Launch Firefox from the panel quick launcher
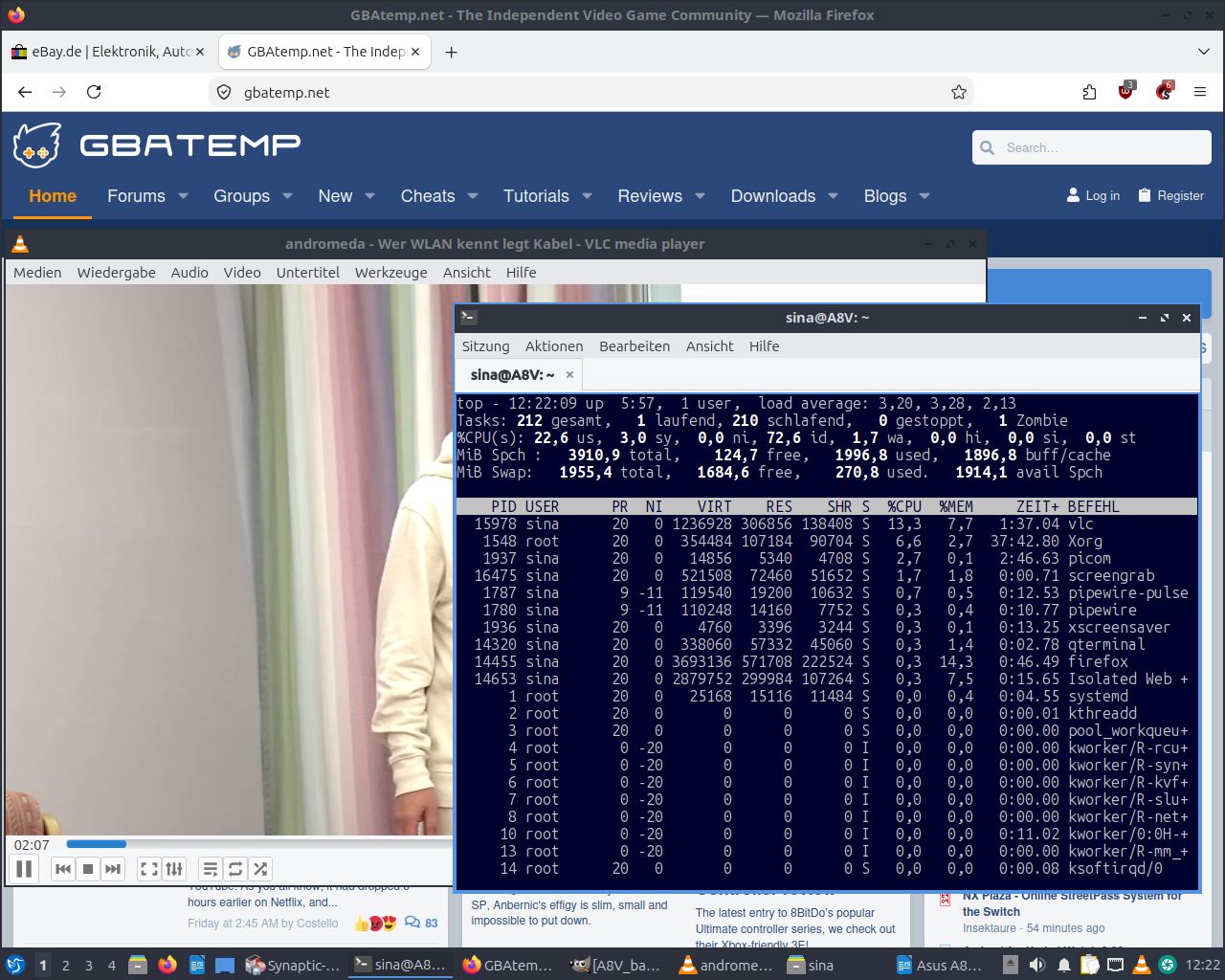This screenshot has height=980, width=1225. (x=167, y=965)
